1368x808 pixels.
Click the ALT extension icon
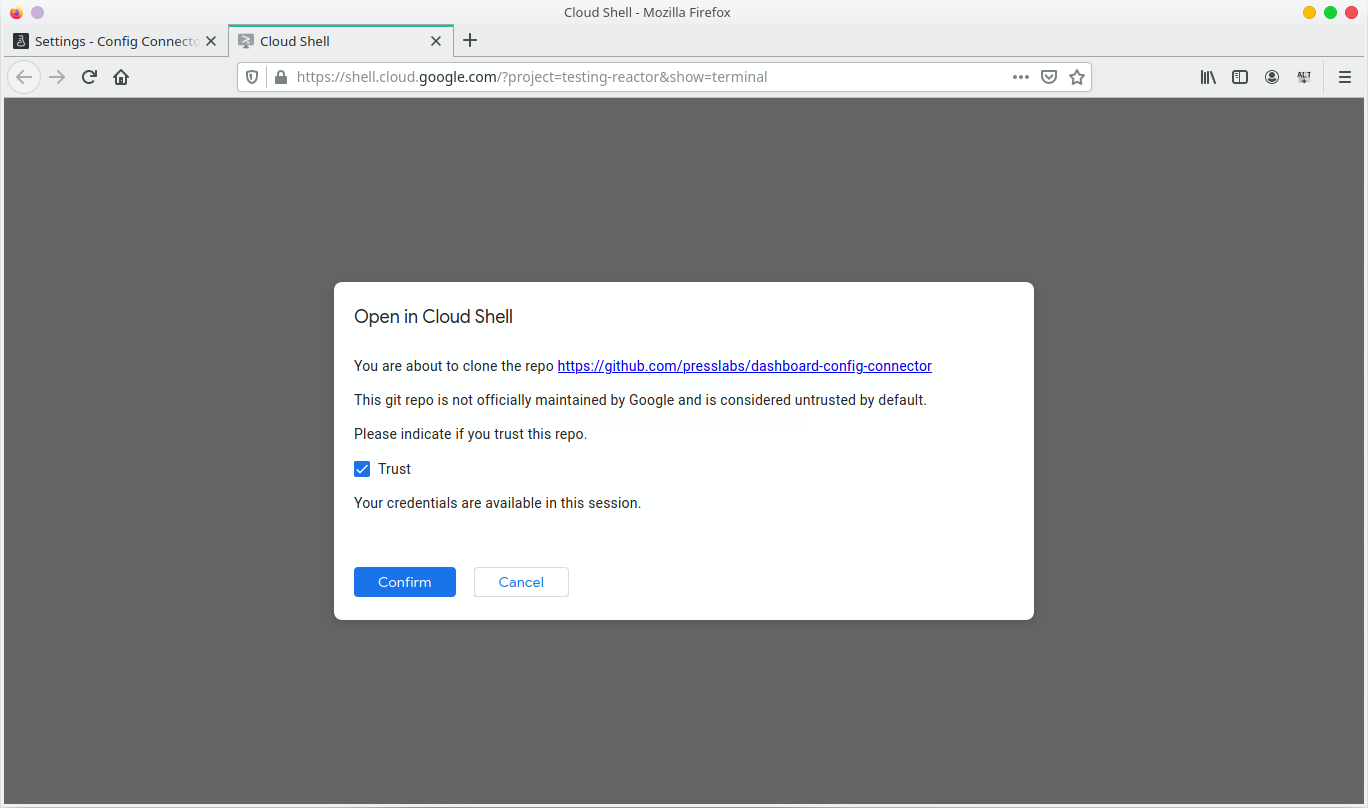click(x=1304, y=77)
